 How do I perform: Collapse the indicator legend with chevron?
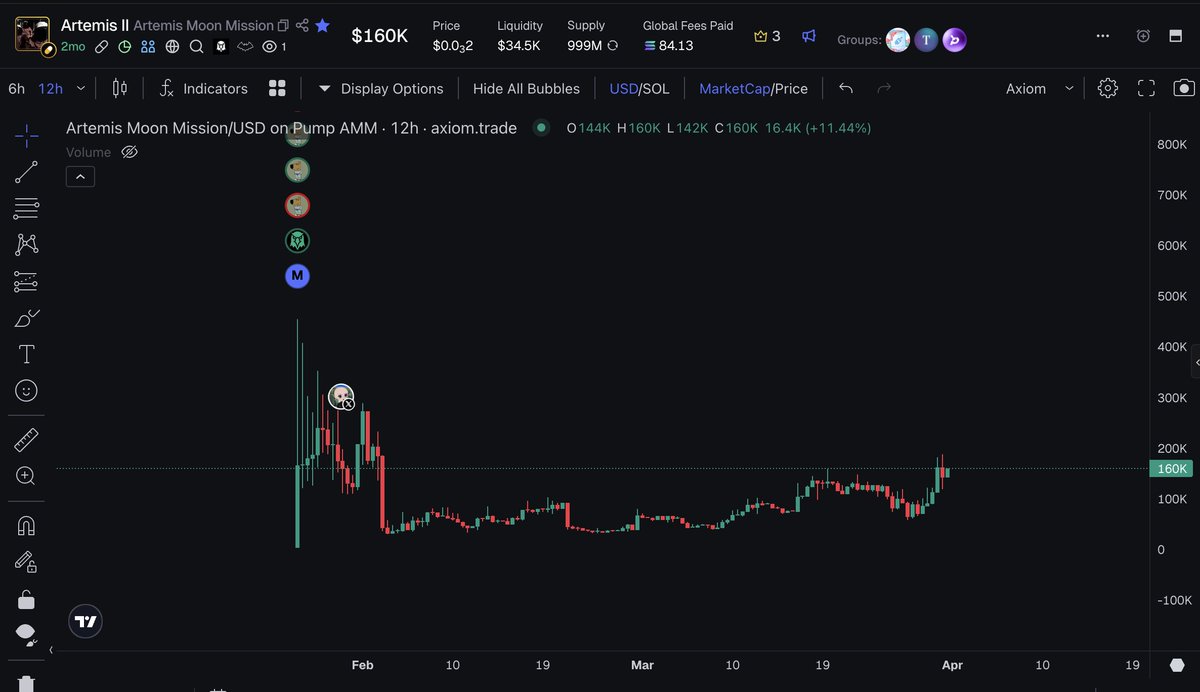(x=80, y=177)
